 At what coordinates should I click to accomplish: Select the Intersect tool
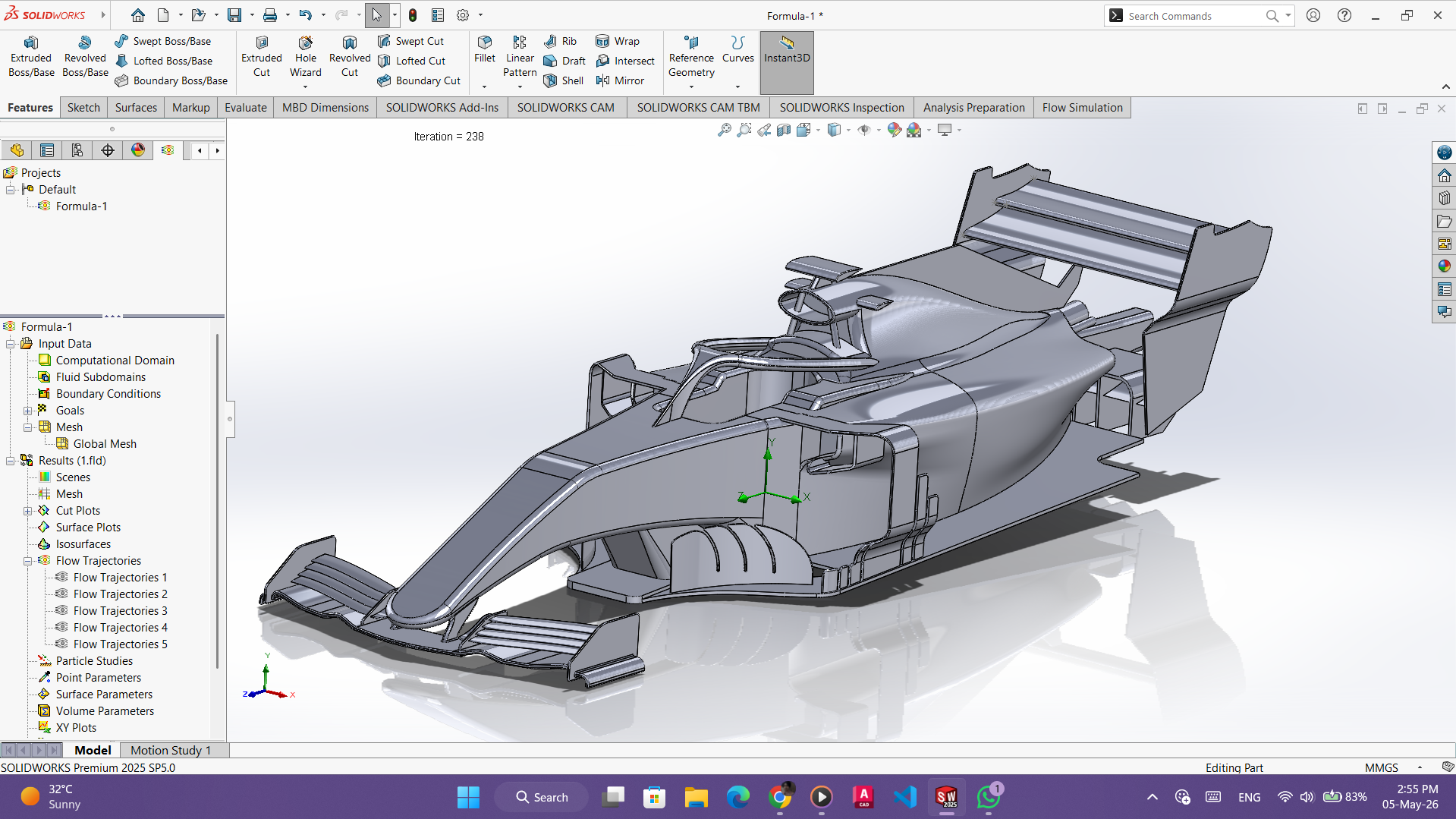pos(625,61)
